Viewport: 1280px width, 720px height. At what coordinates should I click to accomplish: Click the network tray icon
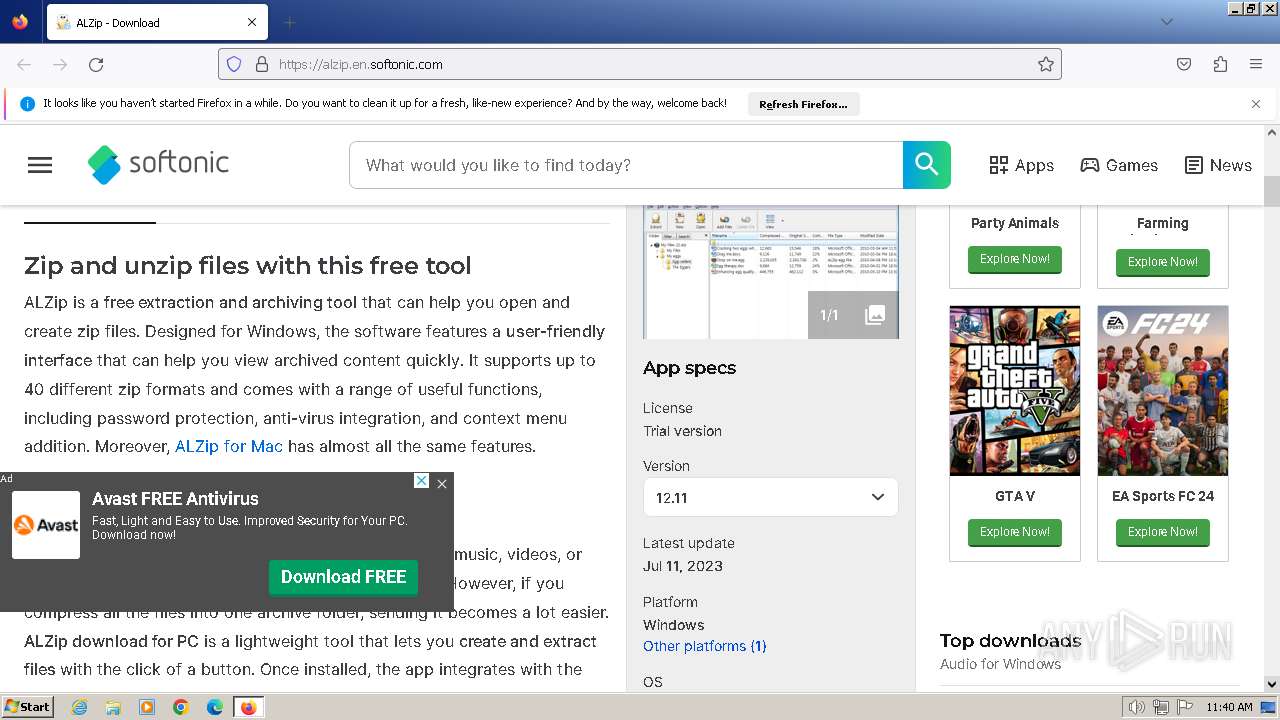pyautogui.click(x=1161, y=707)
